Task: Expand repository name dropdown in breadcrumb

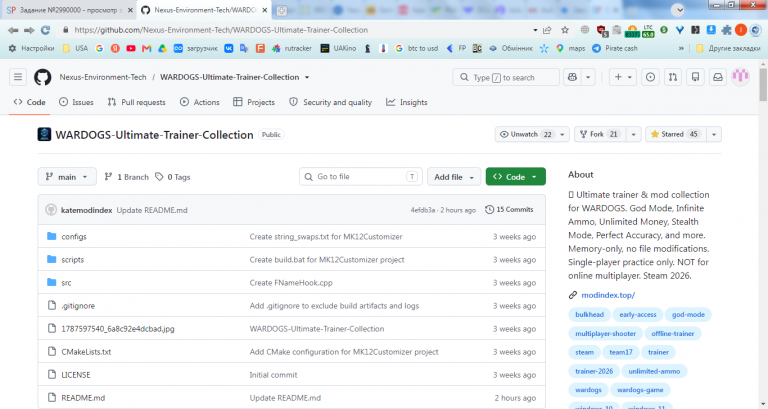Action: point(307,77)
